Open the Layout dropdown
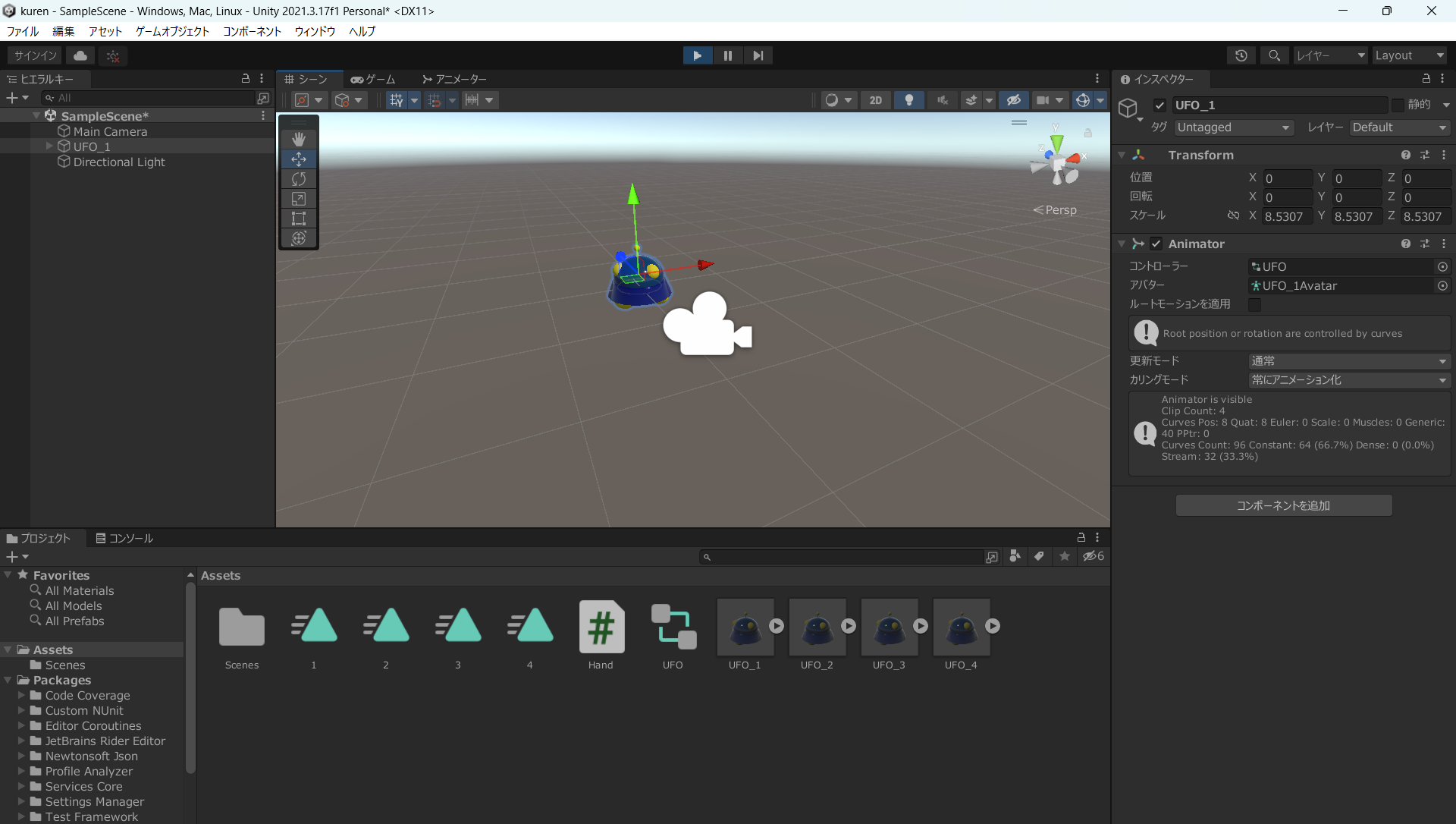 pos(1409,55)
